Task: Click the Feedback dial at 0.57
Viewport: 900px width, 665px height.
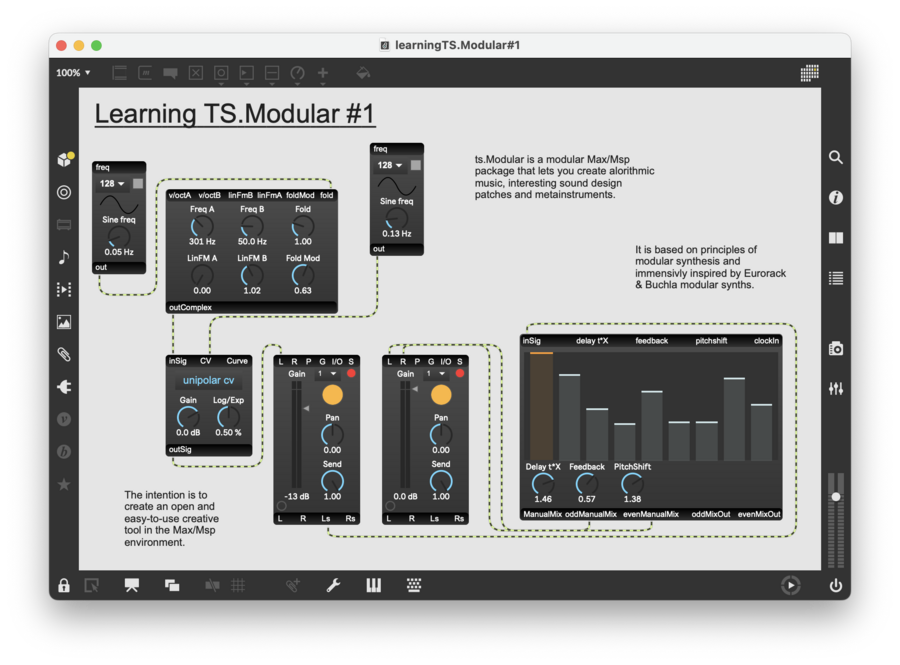Action: (x=587, y=484)
